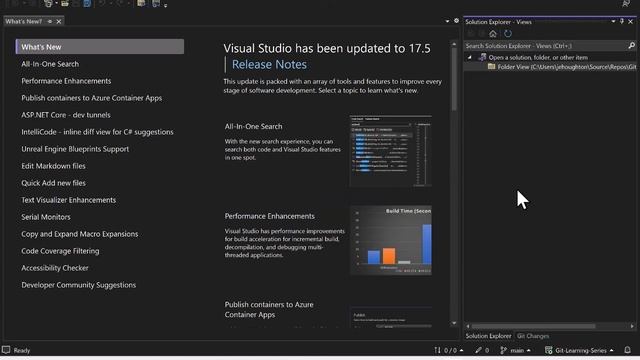Select What's New in the sidebar
The image size is (640, 360).
(x=100, y=47)
